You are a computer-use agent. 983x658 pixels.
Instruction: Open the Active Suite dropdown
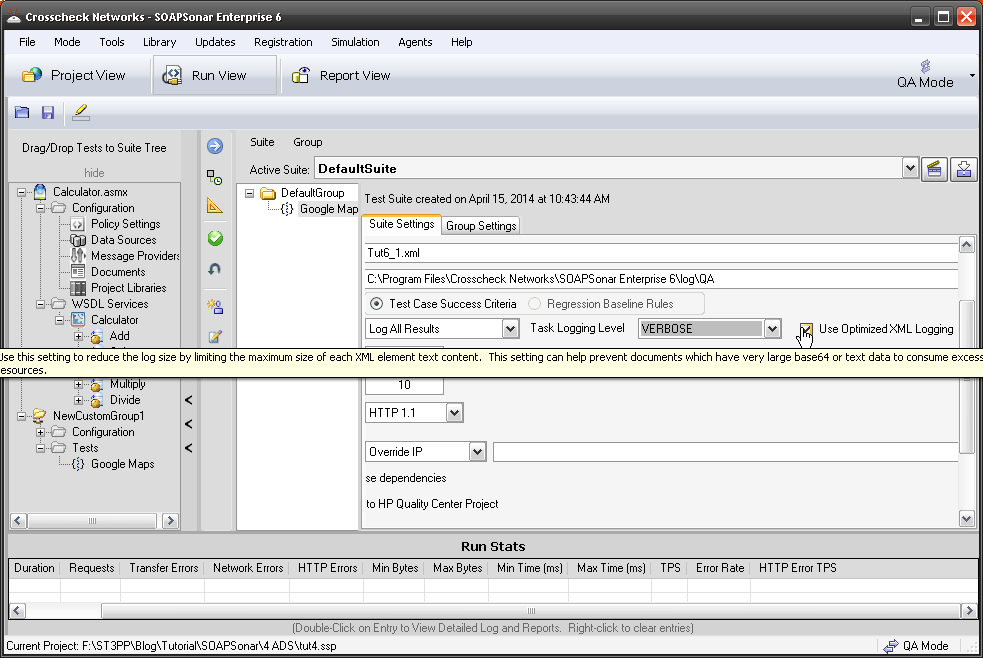[910, 169]
